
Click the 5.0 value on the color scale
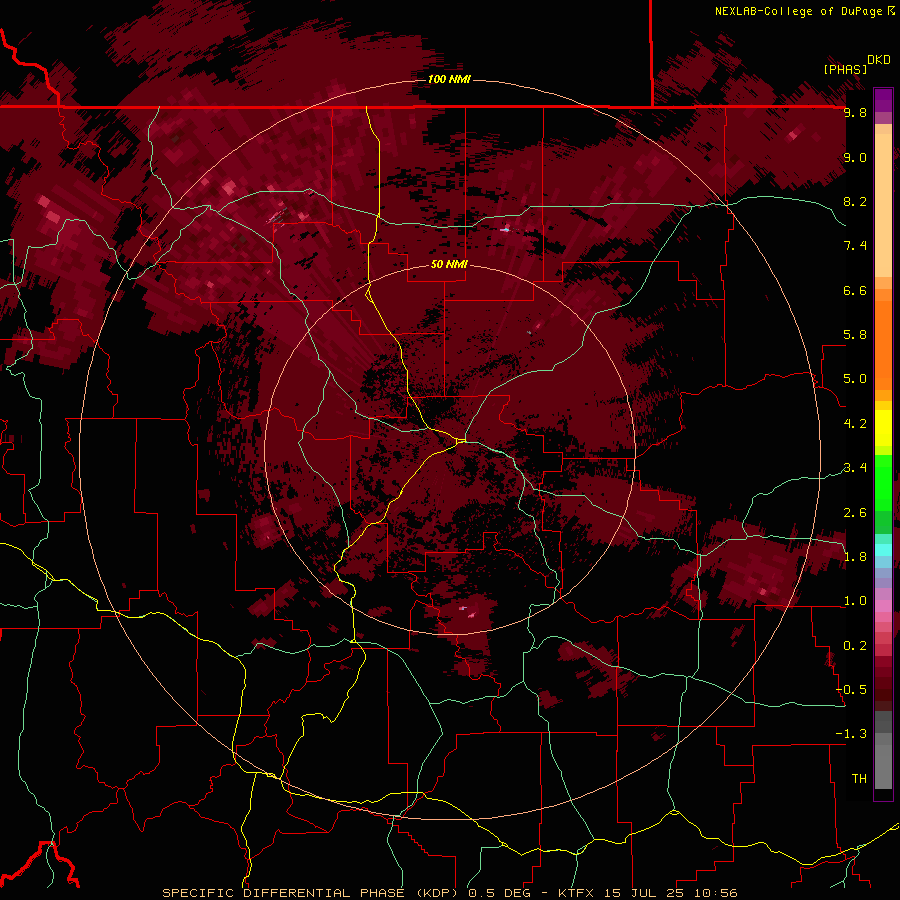coord(855,379)
